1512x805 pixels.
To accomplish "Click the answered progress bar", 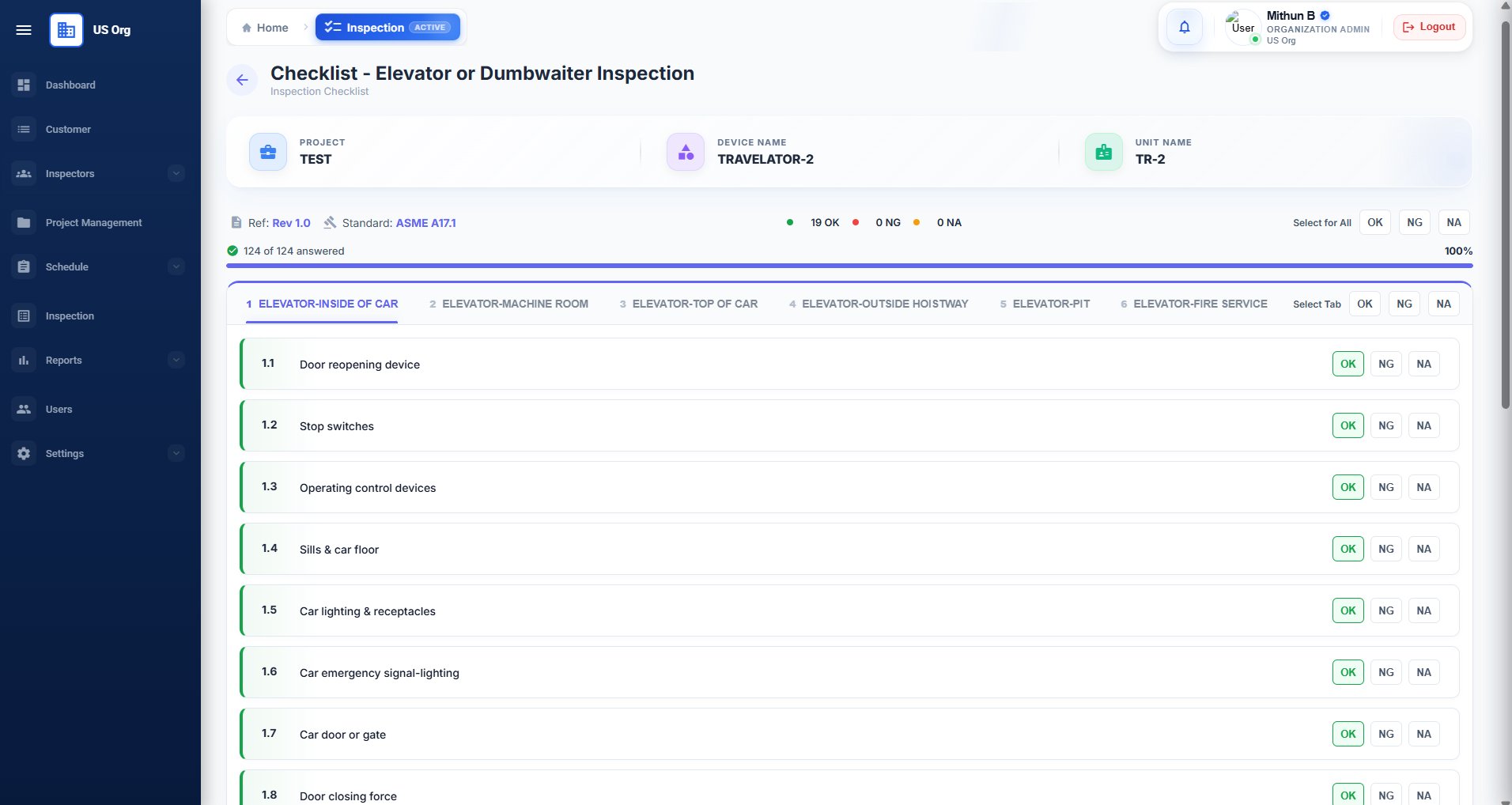I will (x=849, y=266).
